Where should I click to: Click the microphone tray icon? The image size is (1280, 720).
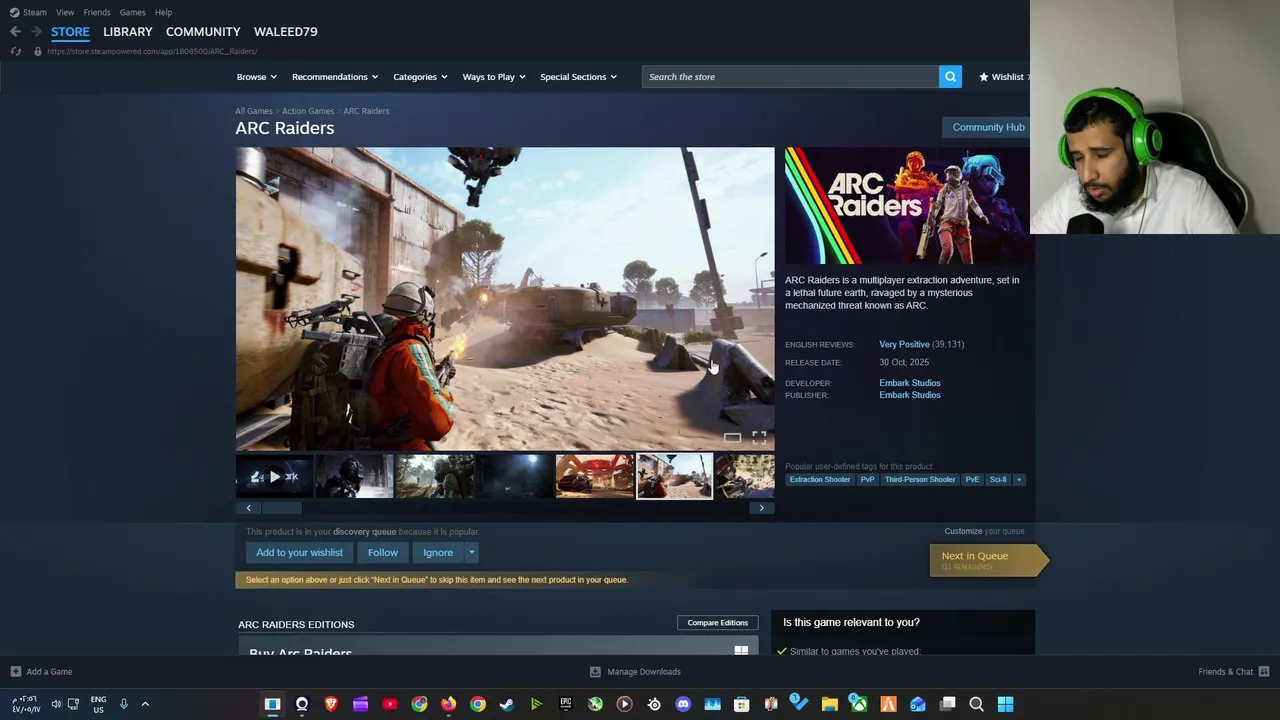(x=124, y=704)
